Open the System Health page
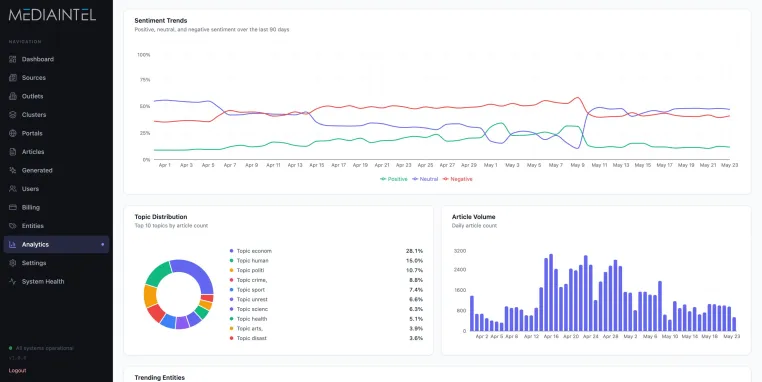 pos(56,281)
